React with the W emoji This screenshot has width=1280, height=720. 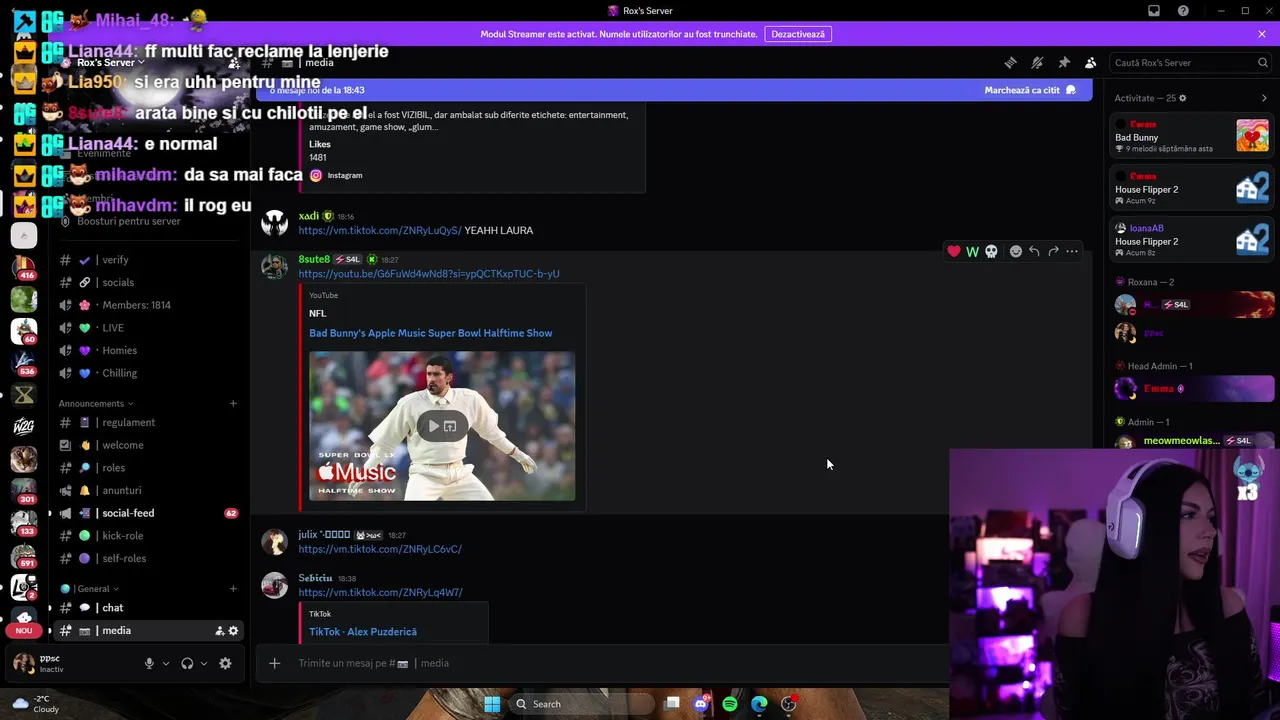[972, 251]
